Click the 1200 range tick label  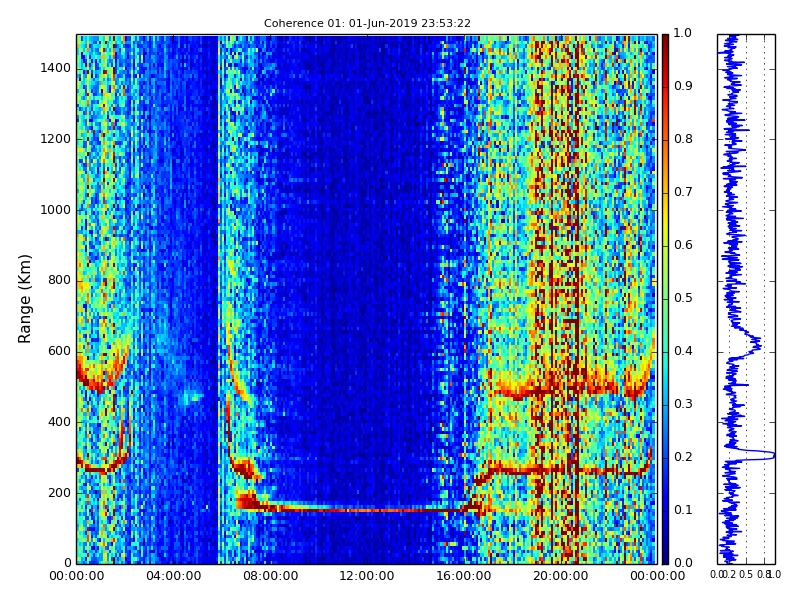(56, 139)
